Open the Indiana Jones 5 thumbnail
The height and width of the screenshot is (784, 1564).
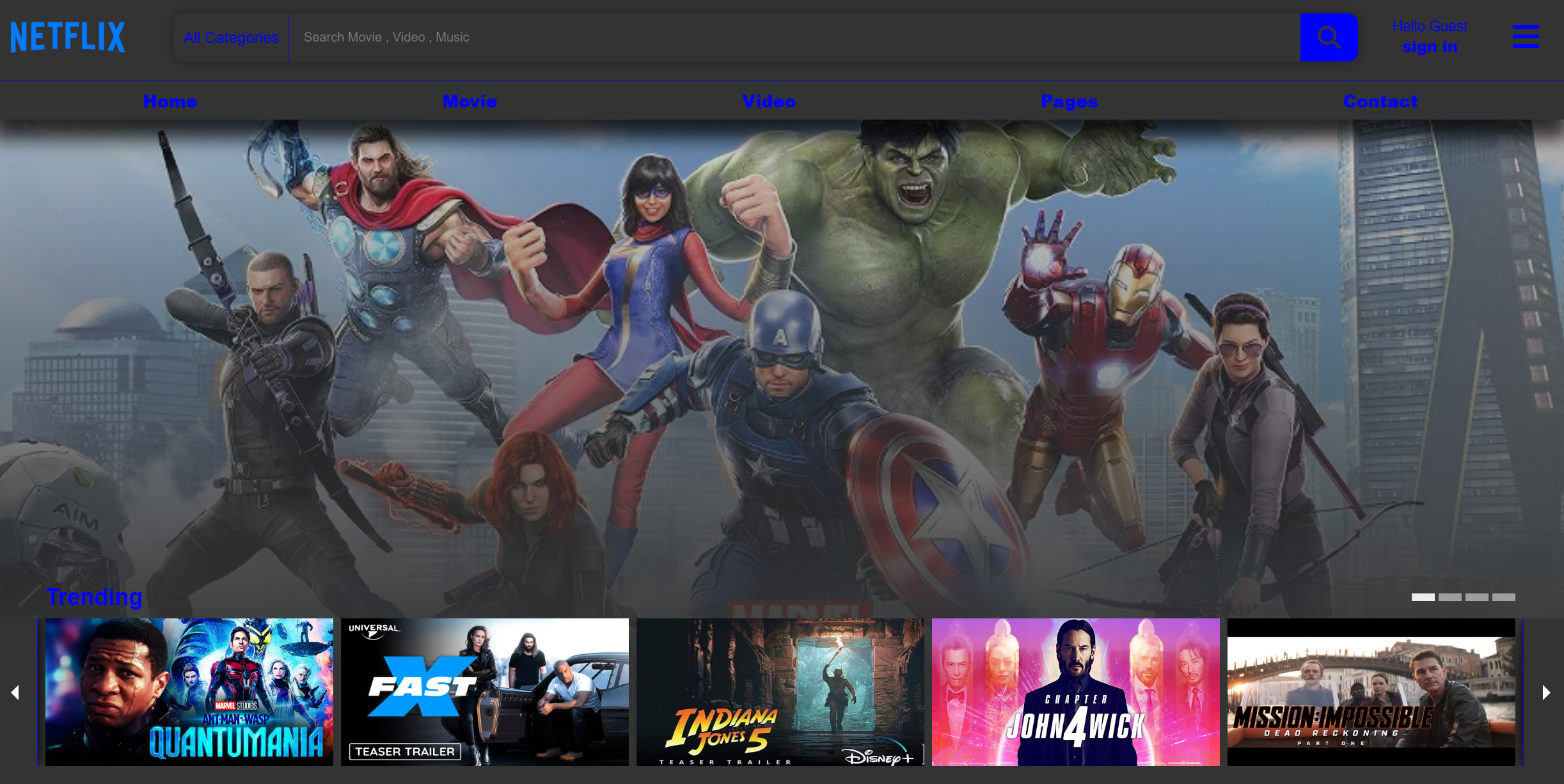pos(780,692)
